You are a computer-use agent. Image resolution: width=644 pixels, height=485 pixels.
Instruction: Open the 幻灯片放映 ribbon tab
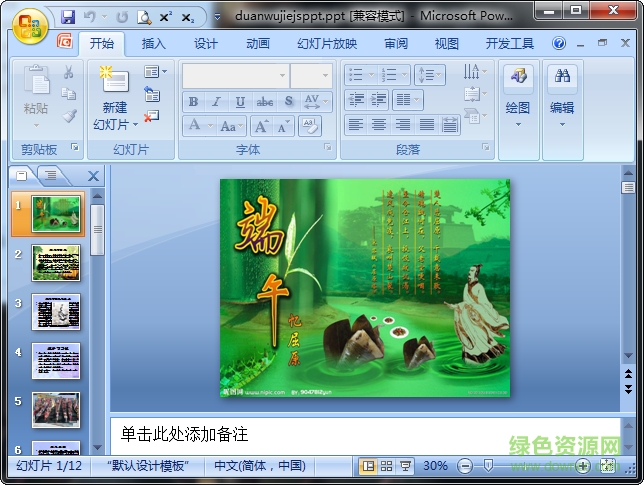(x=327, y=44)
